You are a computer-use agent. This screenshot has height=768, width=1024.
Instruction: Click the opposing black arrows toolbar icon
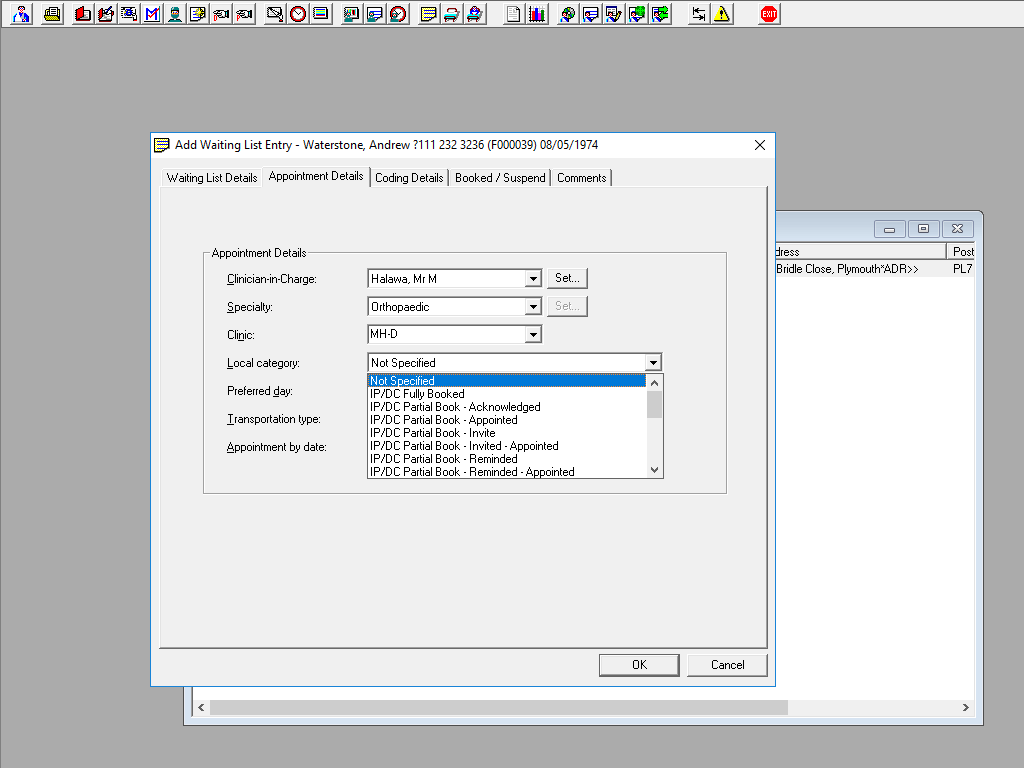pyautogui.click(x=699, y=14)
